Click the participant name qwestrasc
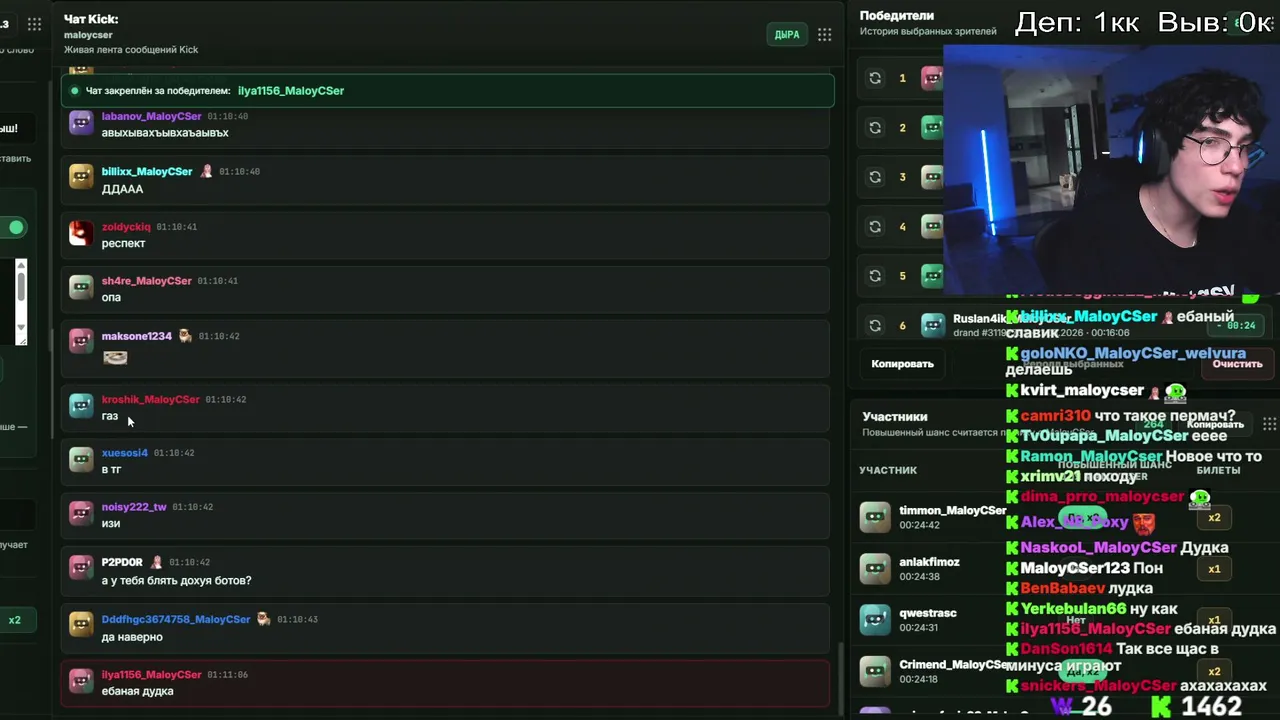1280x720 pixels. [x=928, y=613]
